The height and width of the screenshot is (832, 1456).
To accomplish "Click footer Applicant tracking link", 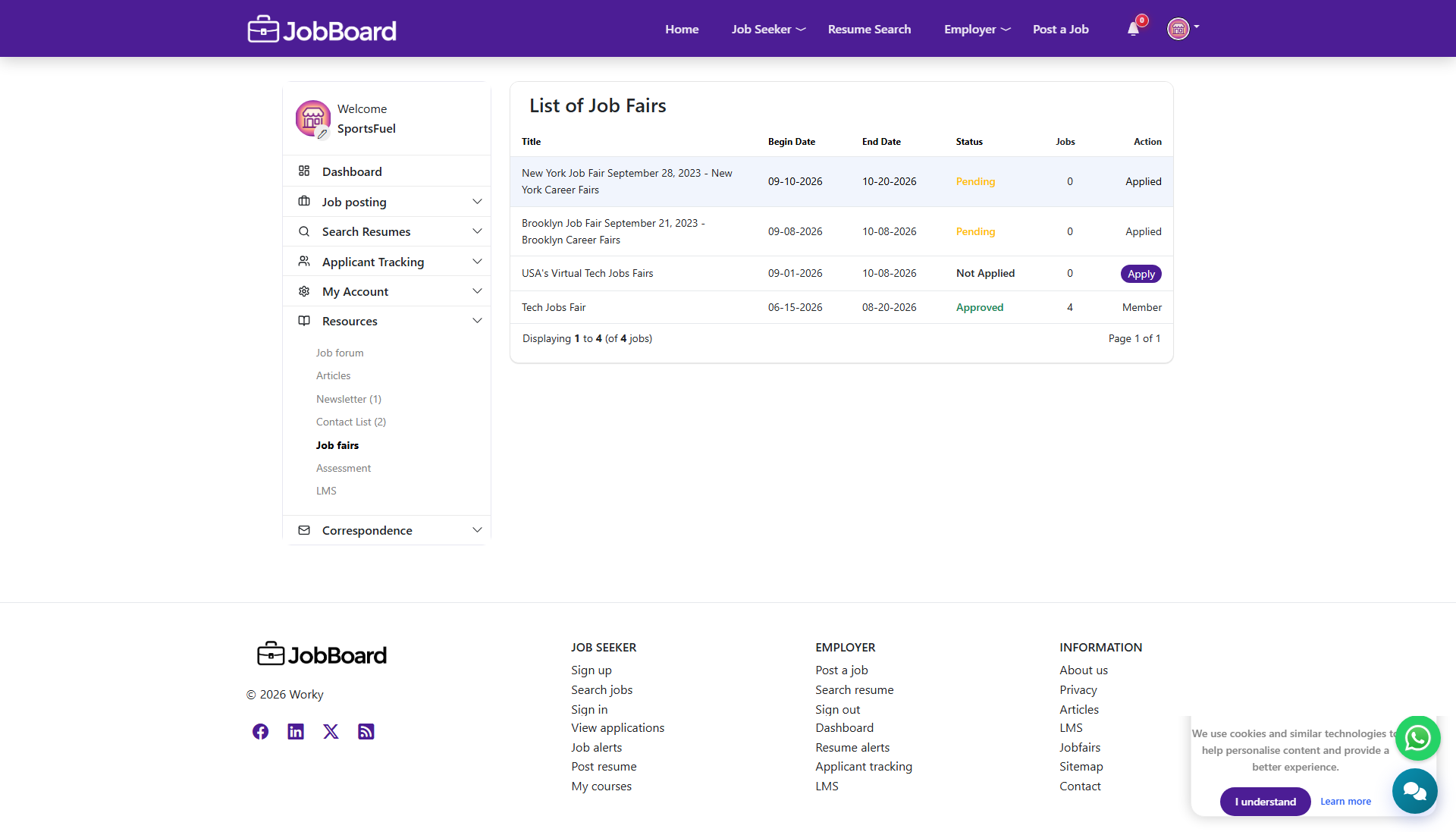I will click(864, 767).
